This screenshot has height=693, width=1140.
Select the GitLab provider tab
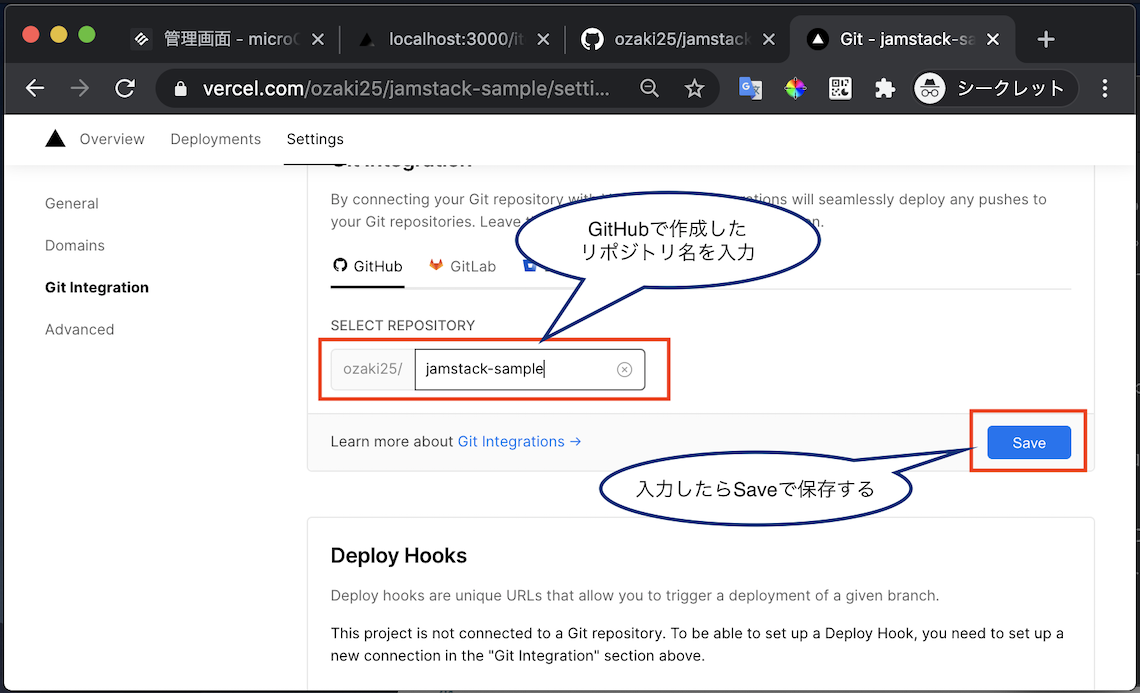click(462, 266)
